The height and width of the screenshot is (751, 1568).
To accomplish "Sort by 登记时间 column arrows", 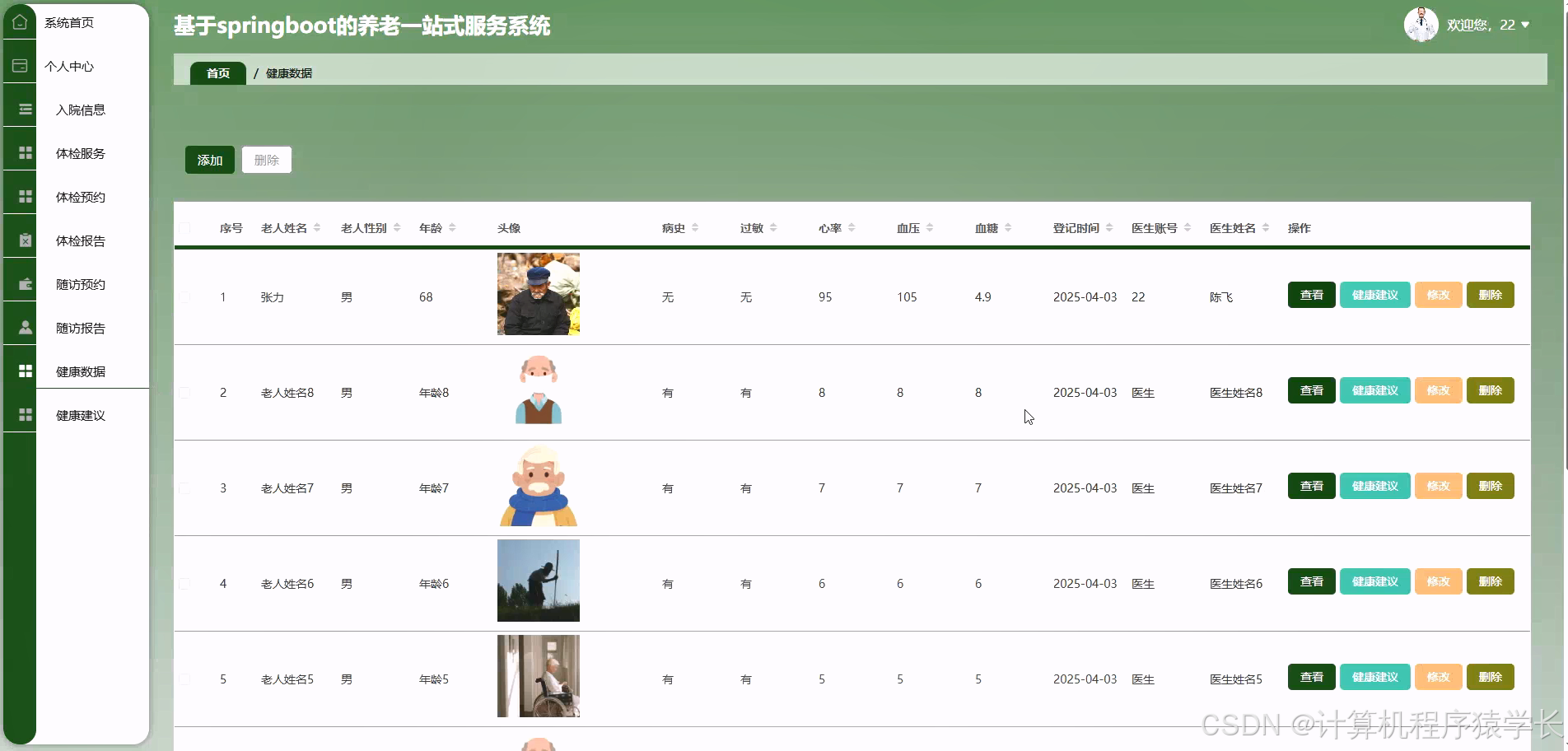I will pyautogui.click(x=1109, y=228).
